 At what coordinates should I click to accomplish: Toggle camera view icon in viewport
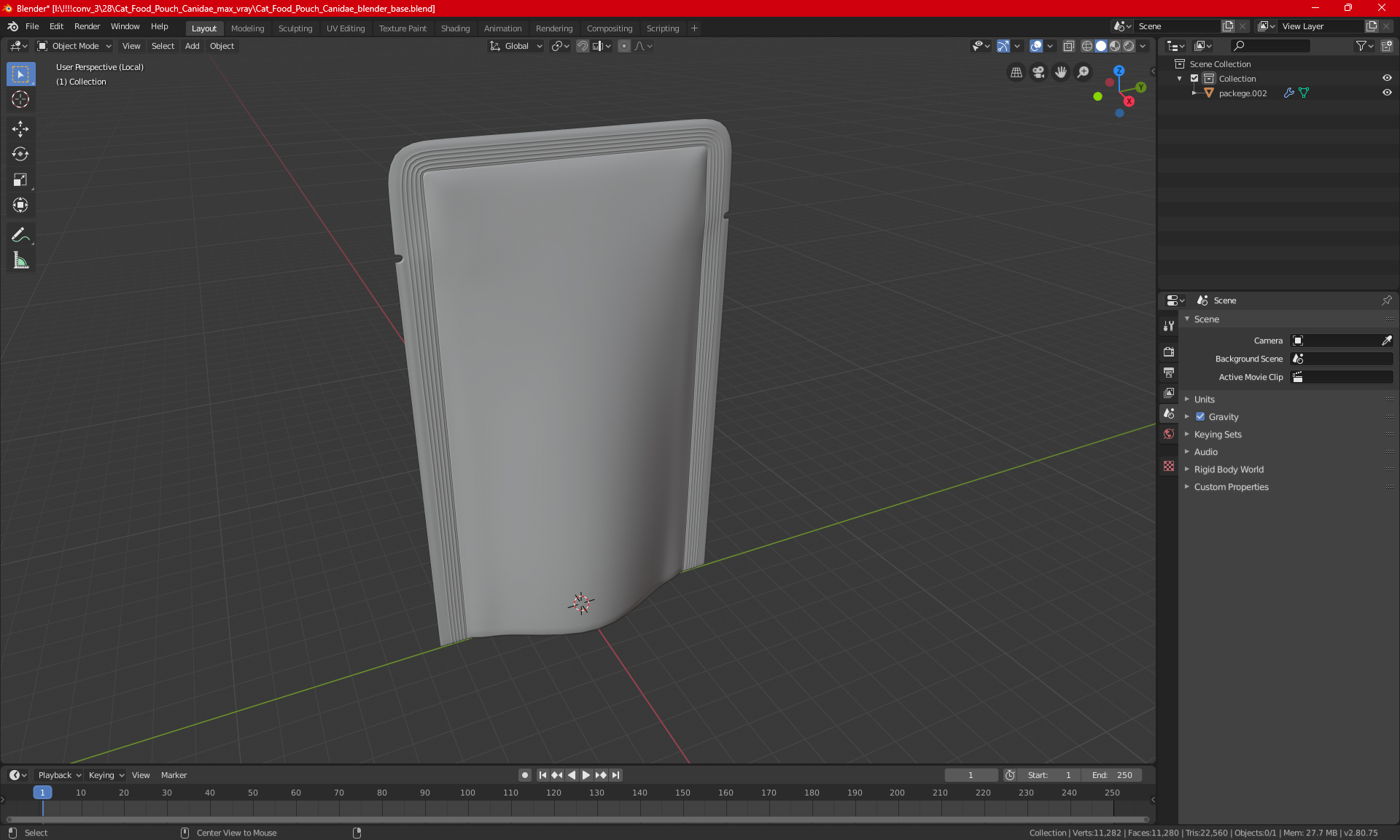coord(1038,72)
